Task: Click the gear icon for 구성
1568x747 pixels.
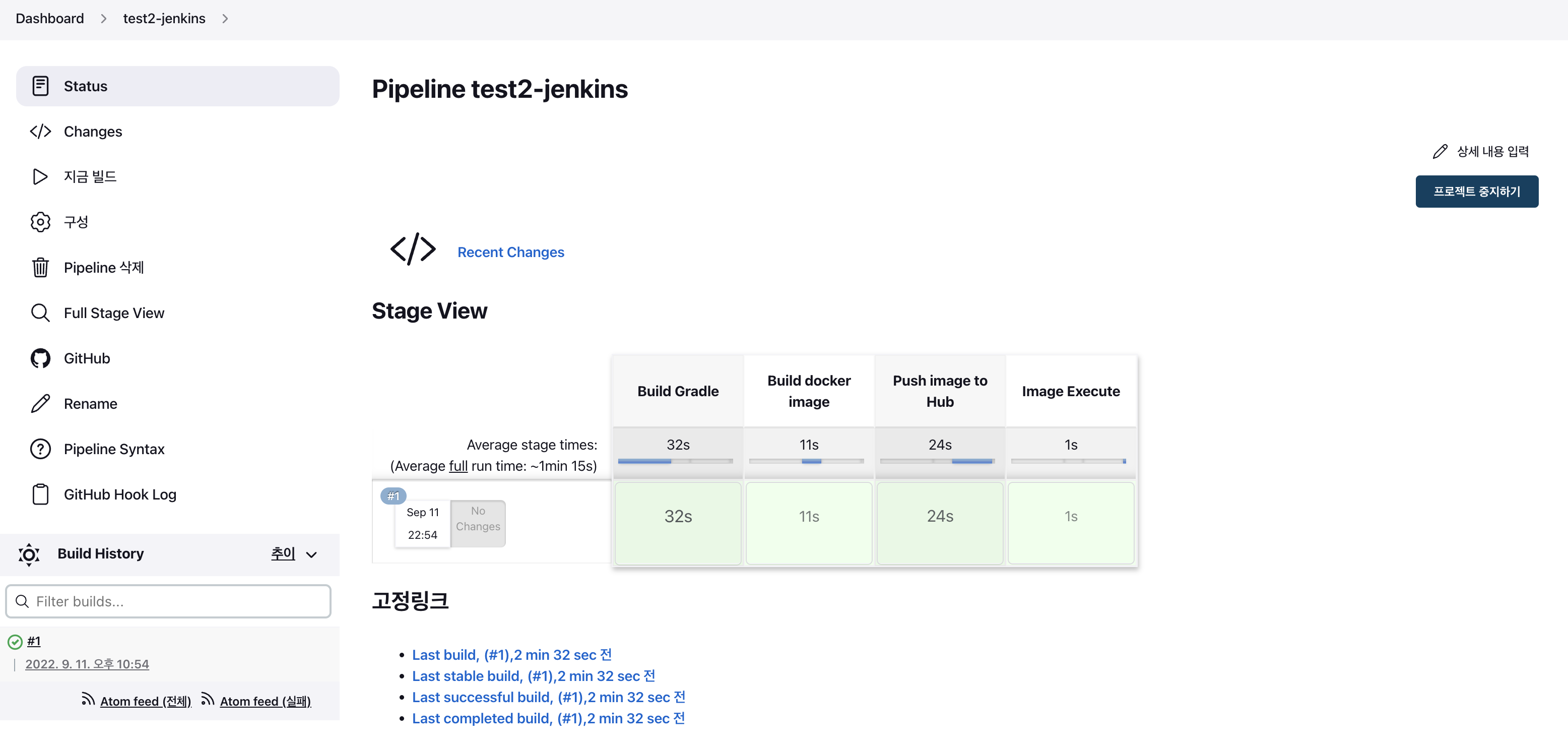Action: click(40, 222)
